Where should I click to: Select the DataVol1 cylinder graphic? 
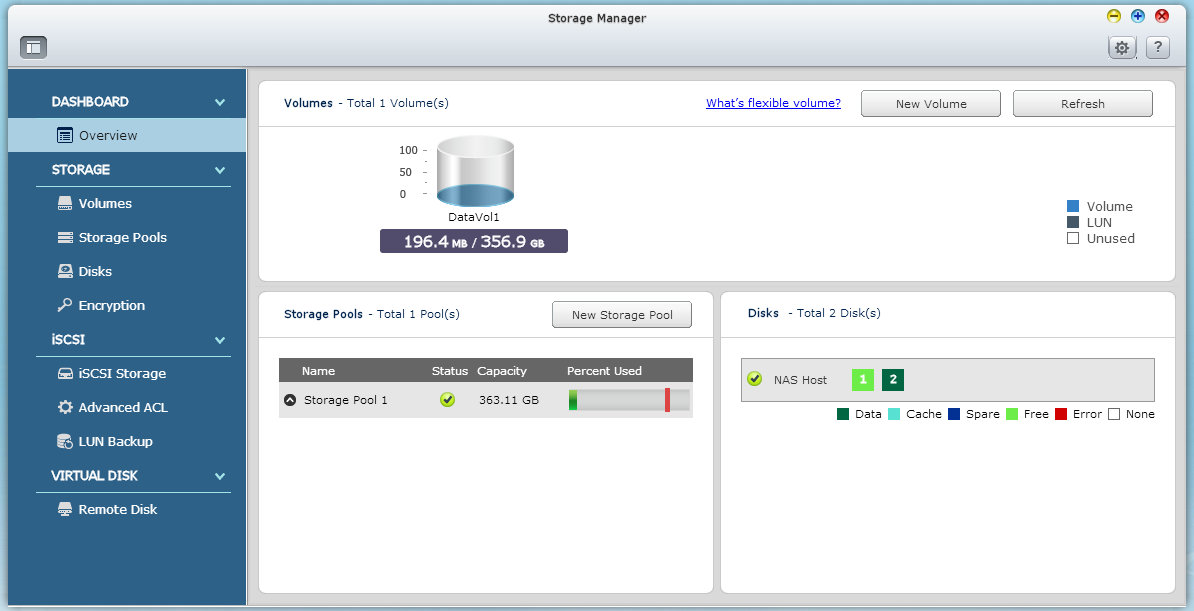pos(475,171)
